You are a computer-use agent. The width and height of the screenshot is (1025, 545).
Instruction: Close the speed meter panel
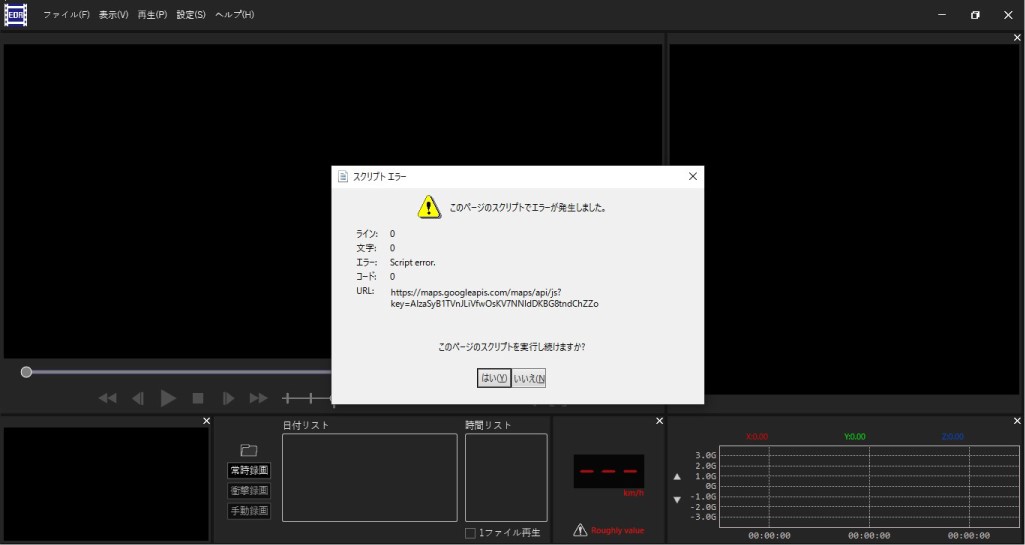click(x=659, y=421)
